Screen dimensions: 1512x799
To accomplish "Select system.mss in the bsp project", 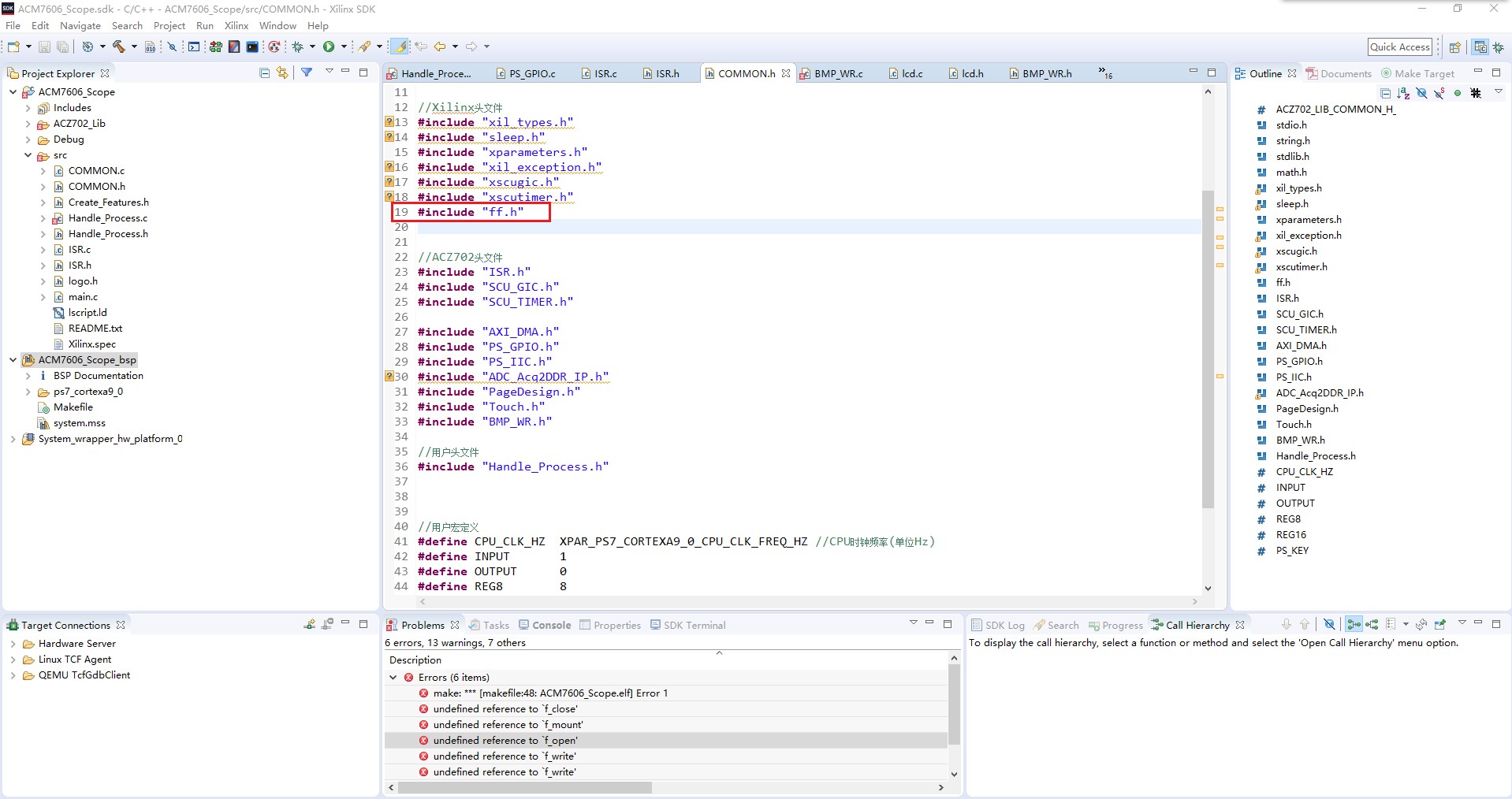I will [x=79, y=423].
